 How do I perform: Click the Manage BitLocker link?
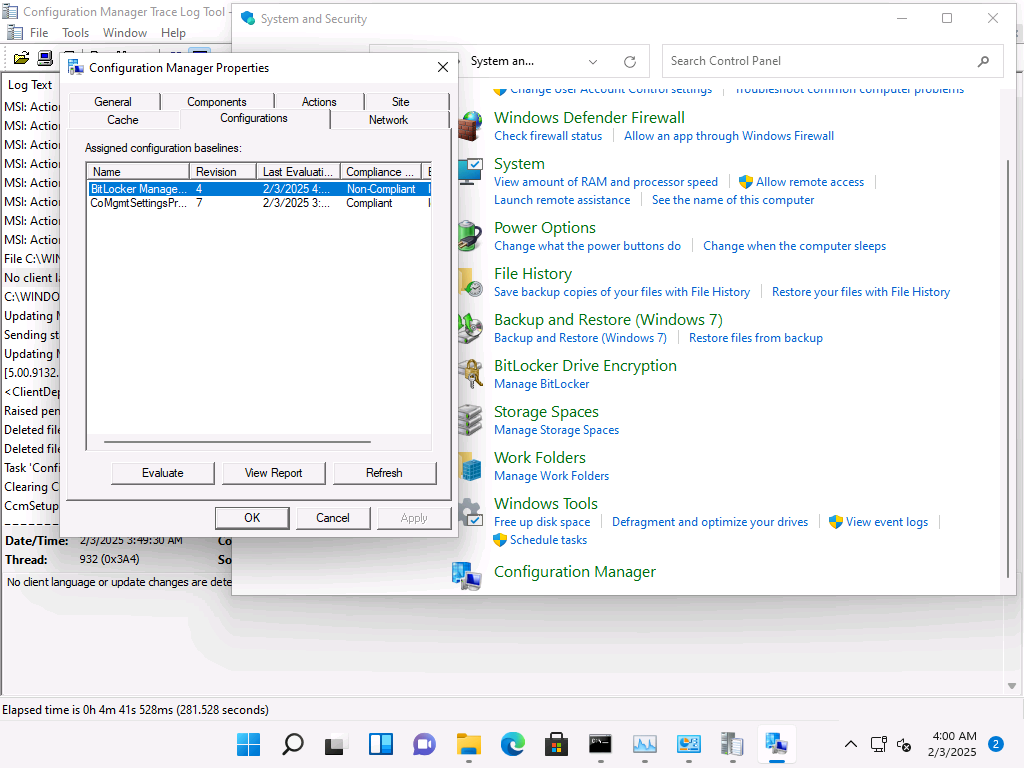(x=541, y=384)
